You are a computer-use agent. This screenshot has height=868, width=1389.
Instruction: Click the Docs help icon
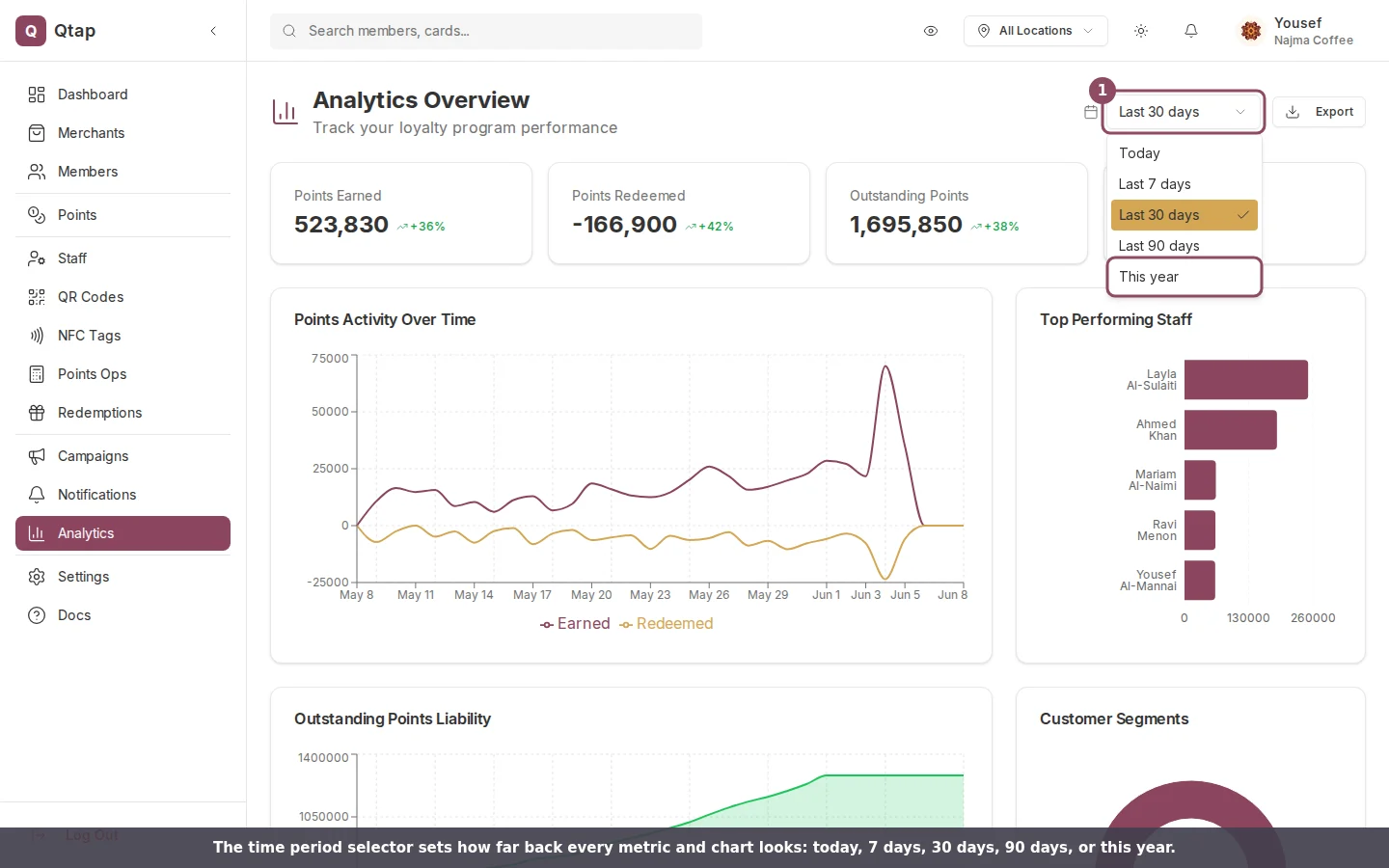tap(37, 615)
